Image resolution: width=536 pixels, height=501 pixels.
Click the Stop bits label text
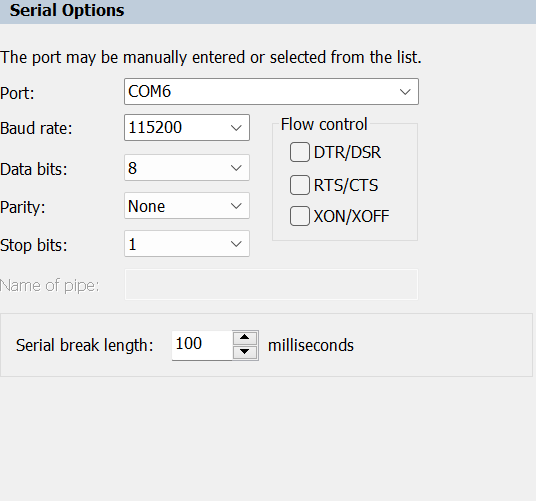point(34,245)
